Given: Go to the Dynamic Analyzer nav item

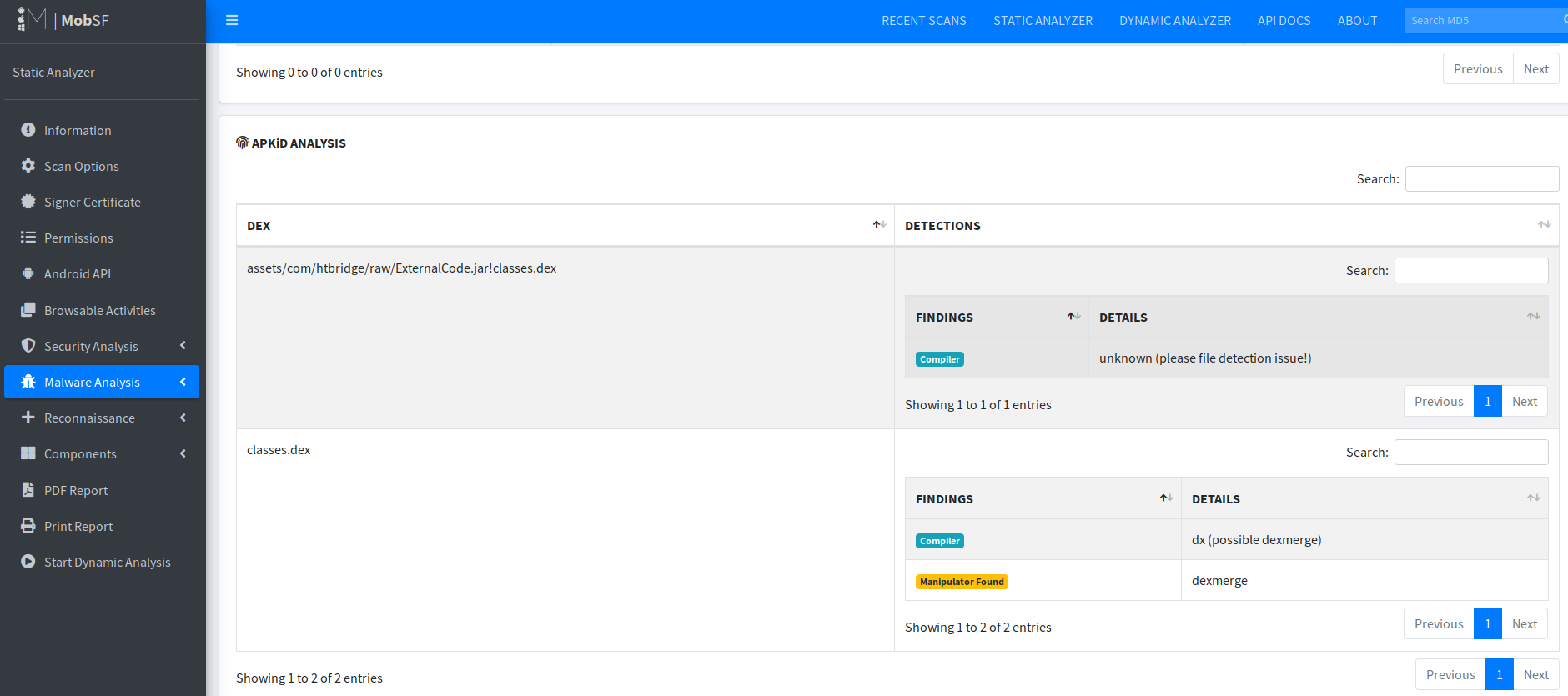Looking at the screenshot, I should point(1174,21).
